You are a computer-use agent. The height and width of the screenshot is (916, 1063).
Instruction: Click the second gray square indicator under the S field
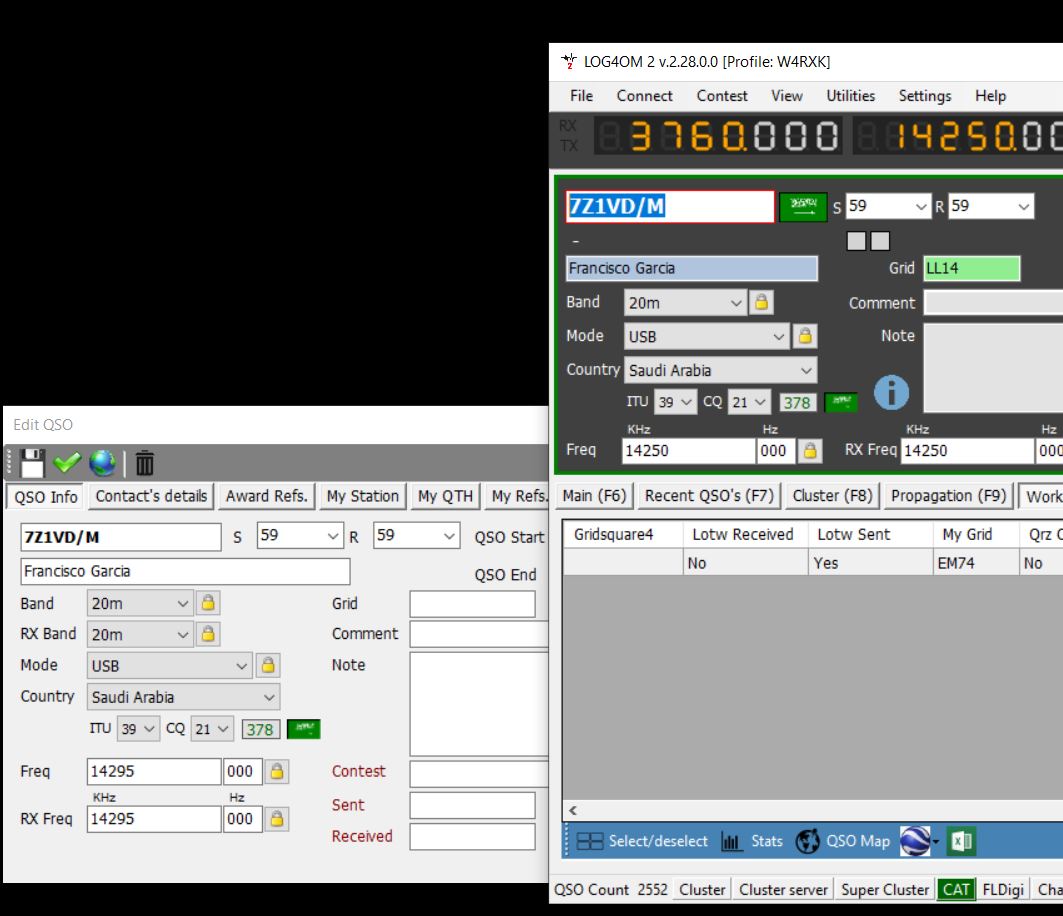pos(880,241)
